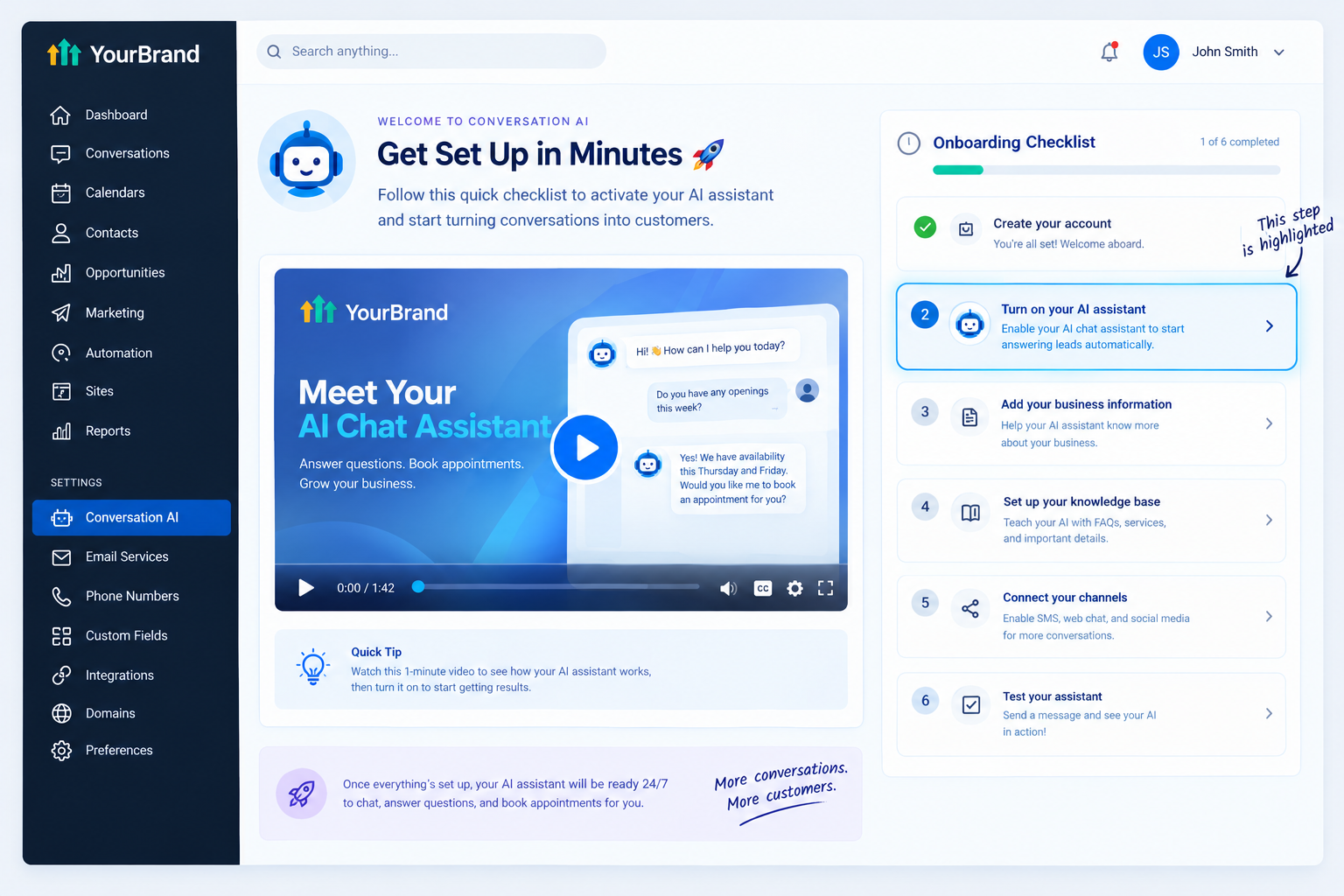1344x896 pixels.
Task: Click step number 3 badge
Action: pos(925,412)
